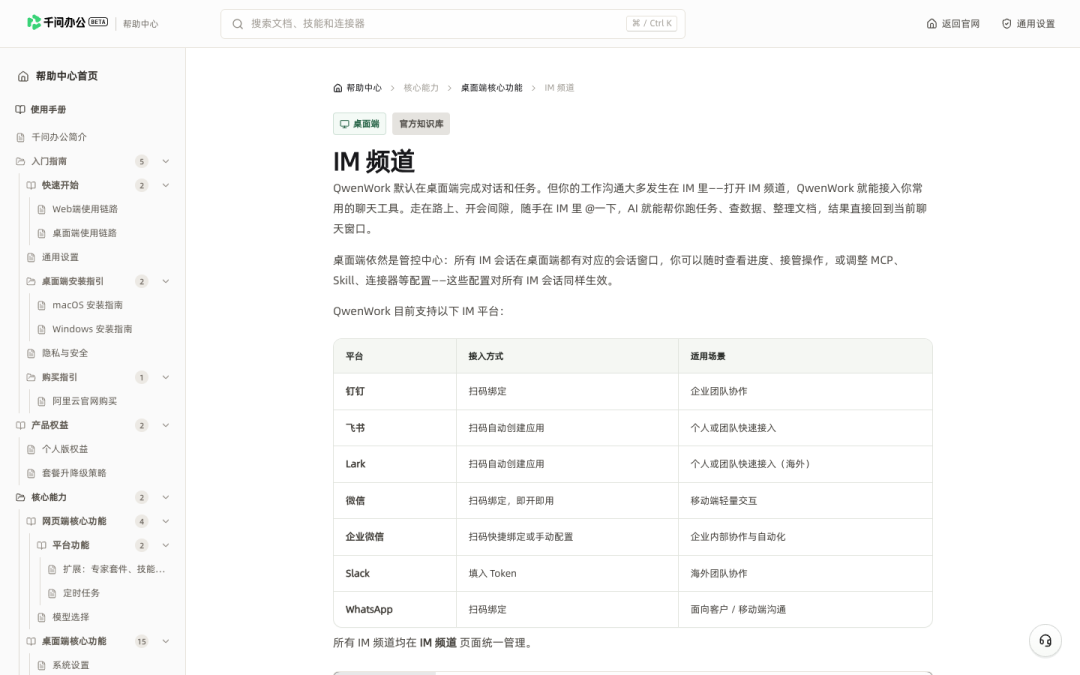Click the document icon beside 套餐升降级策略
The image size is (1080, 675).
[31, 473]
